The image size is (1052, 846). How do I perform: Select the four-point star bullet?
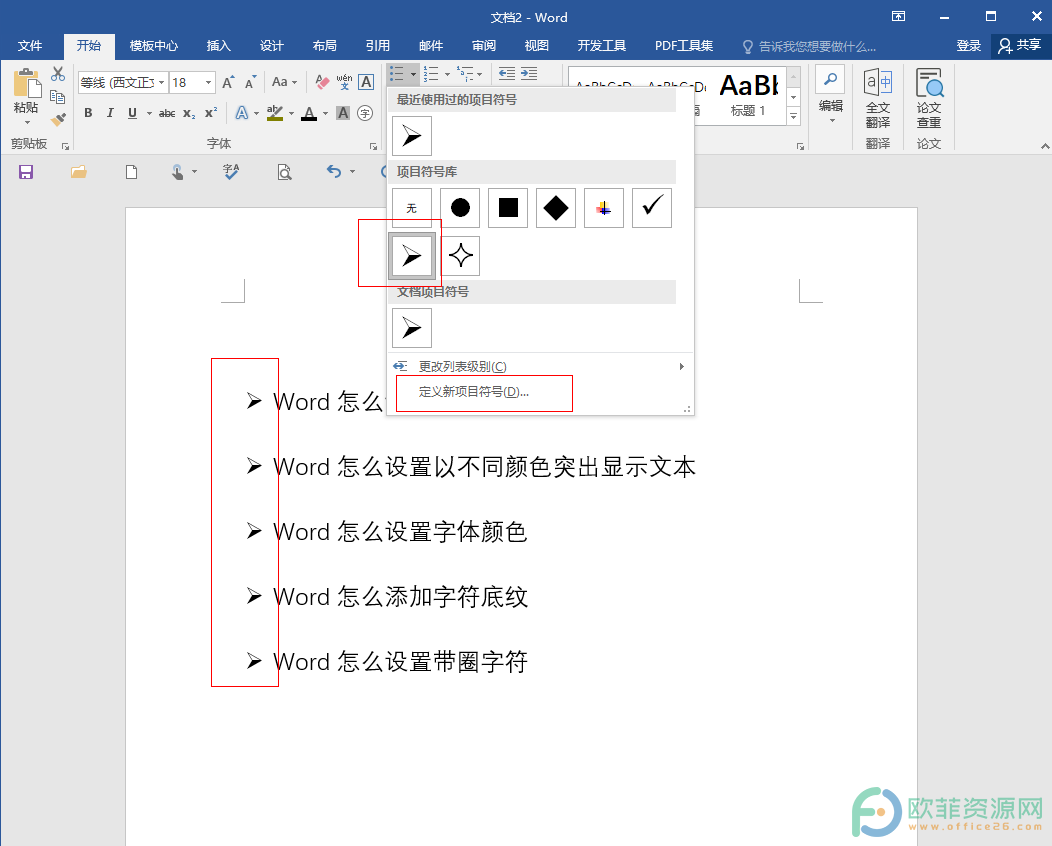(x=460, y=256)
